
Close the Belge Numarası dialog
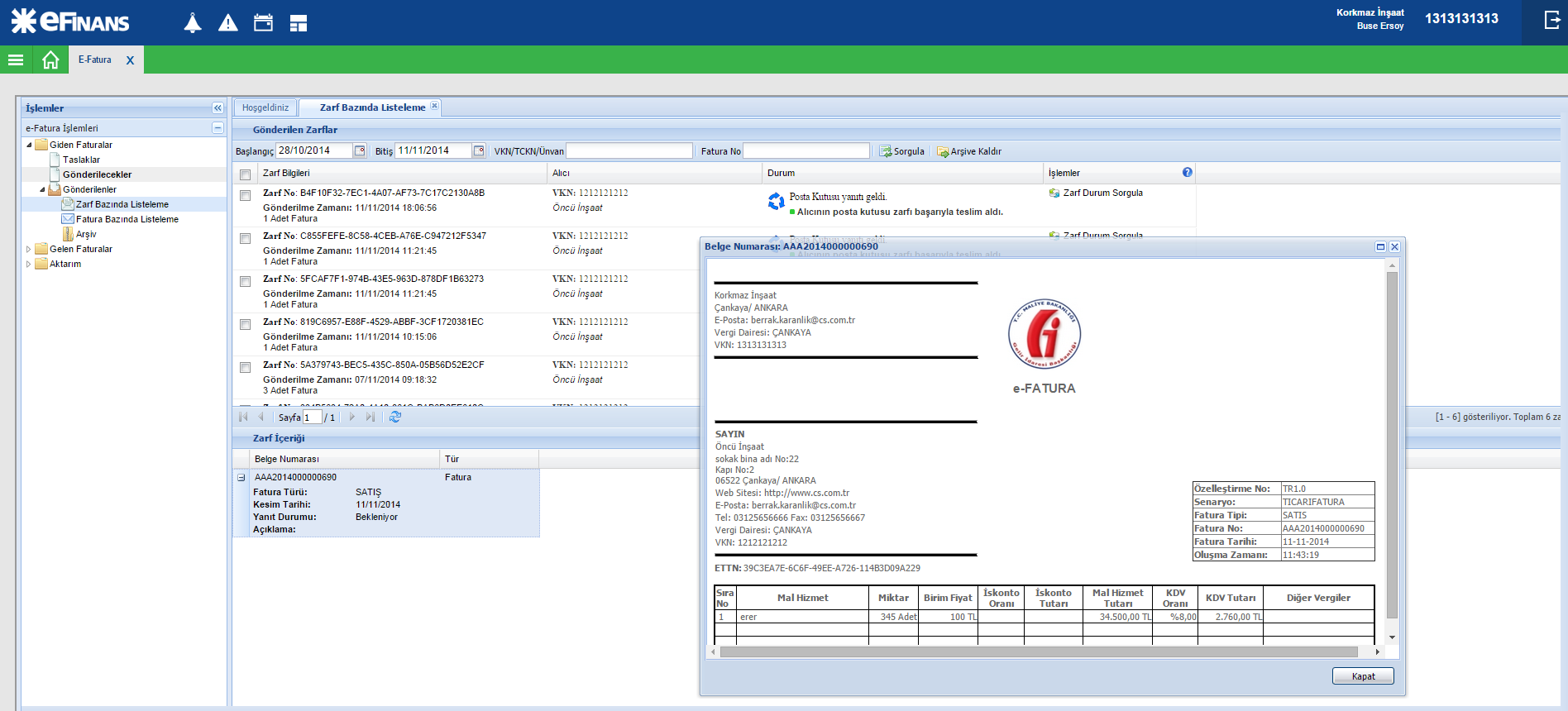click(x=1394, y=246)
